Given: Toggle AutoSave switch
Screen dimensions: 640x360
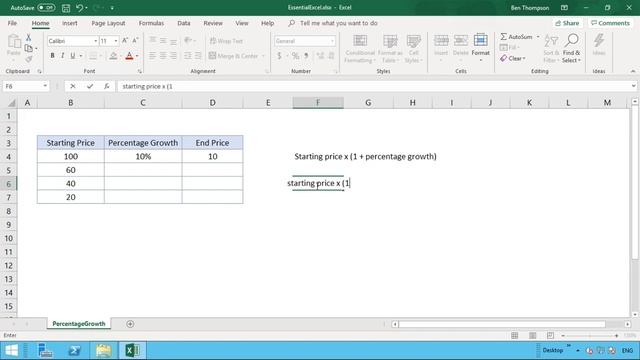Looking at the screenshot, I should click(46, 8).
